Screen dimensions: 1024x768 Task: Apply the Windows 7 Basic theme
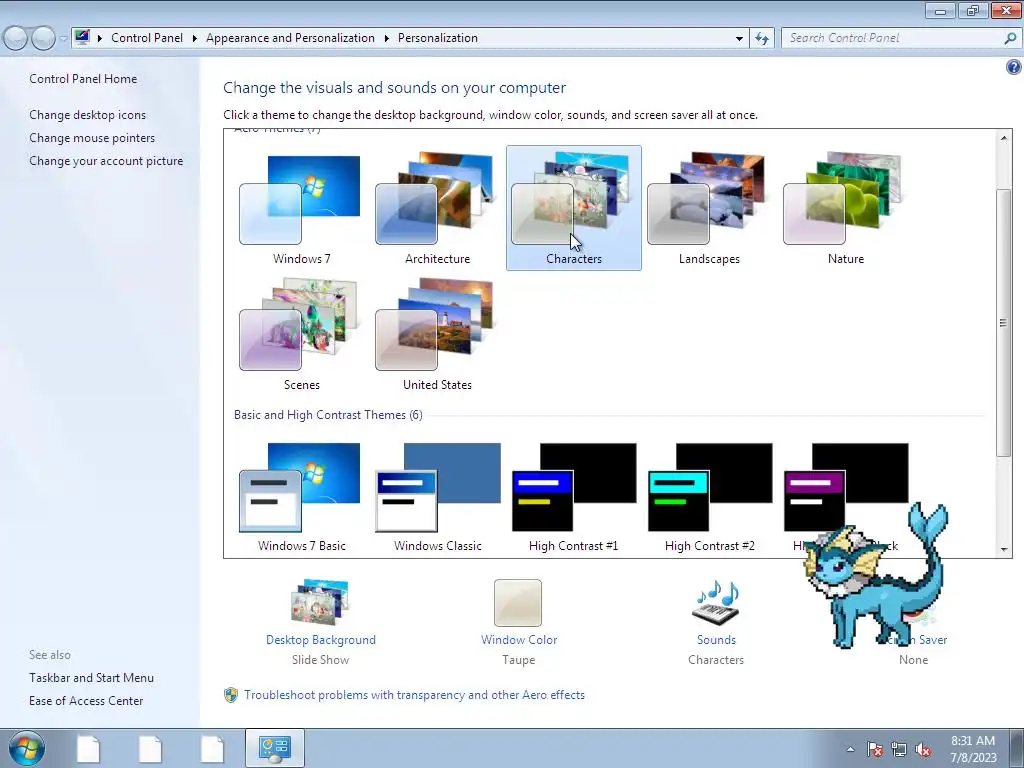(x=301, y=498)
